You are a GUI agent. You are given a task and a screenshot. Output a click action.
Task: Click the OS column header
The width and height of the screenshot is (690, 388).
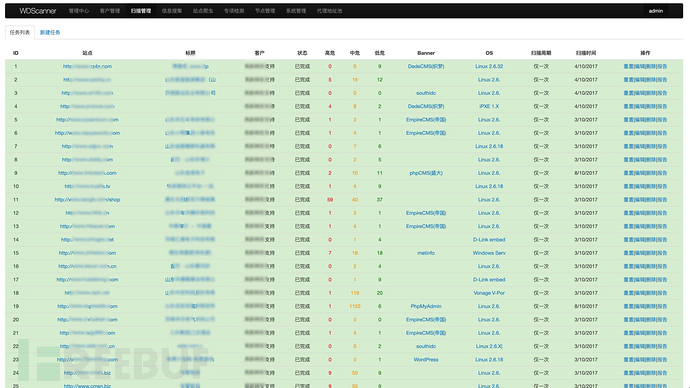coord(489,53)
